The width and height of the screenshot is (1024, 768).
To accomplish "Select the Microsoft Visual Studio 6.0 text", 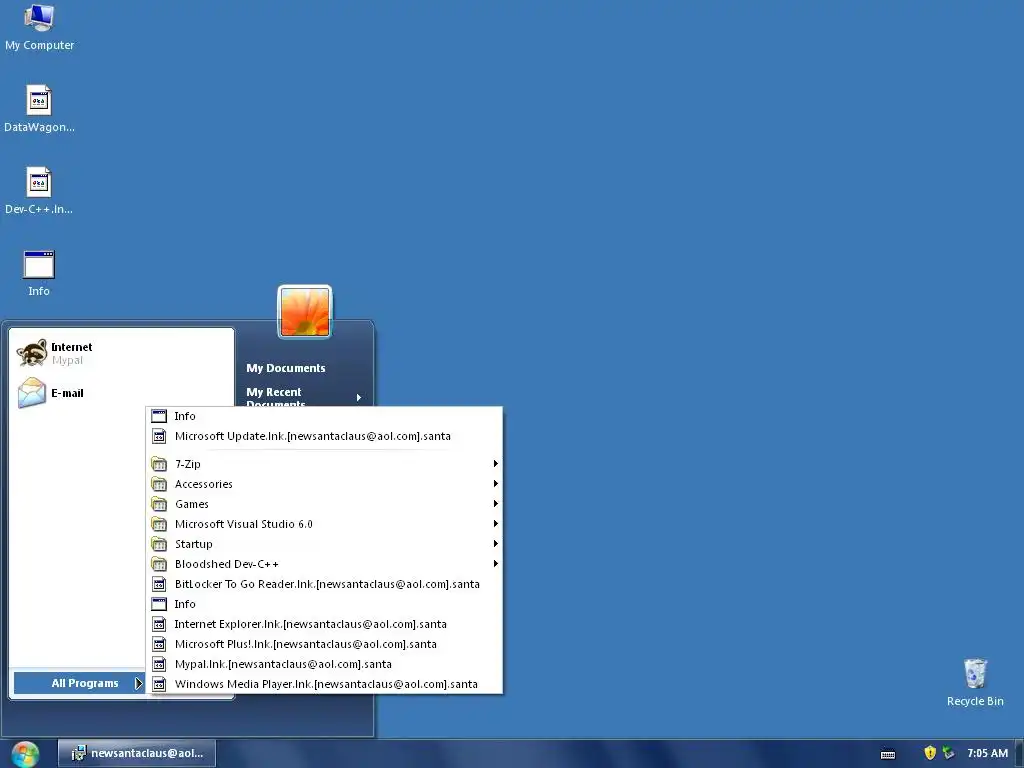I will [244, 524].
